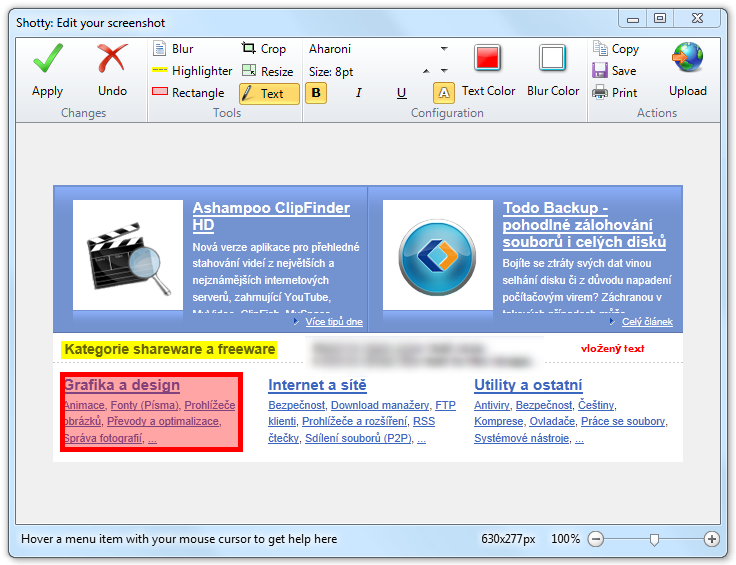Click the Todo Backup article title
The height and width of the screenshot is (565, 736).
[584, 225]
